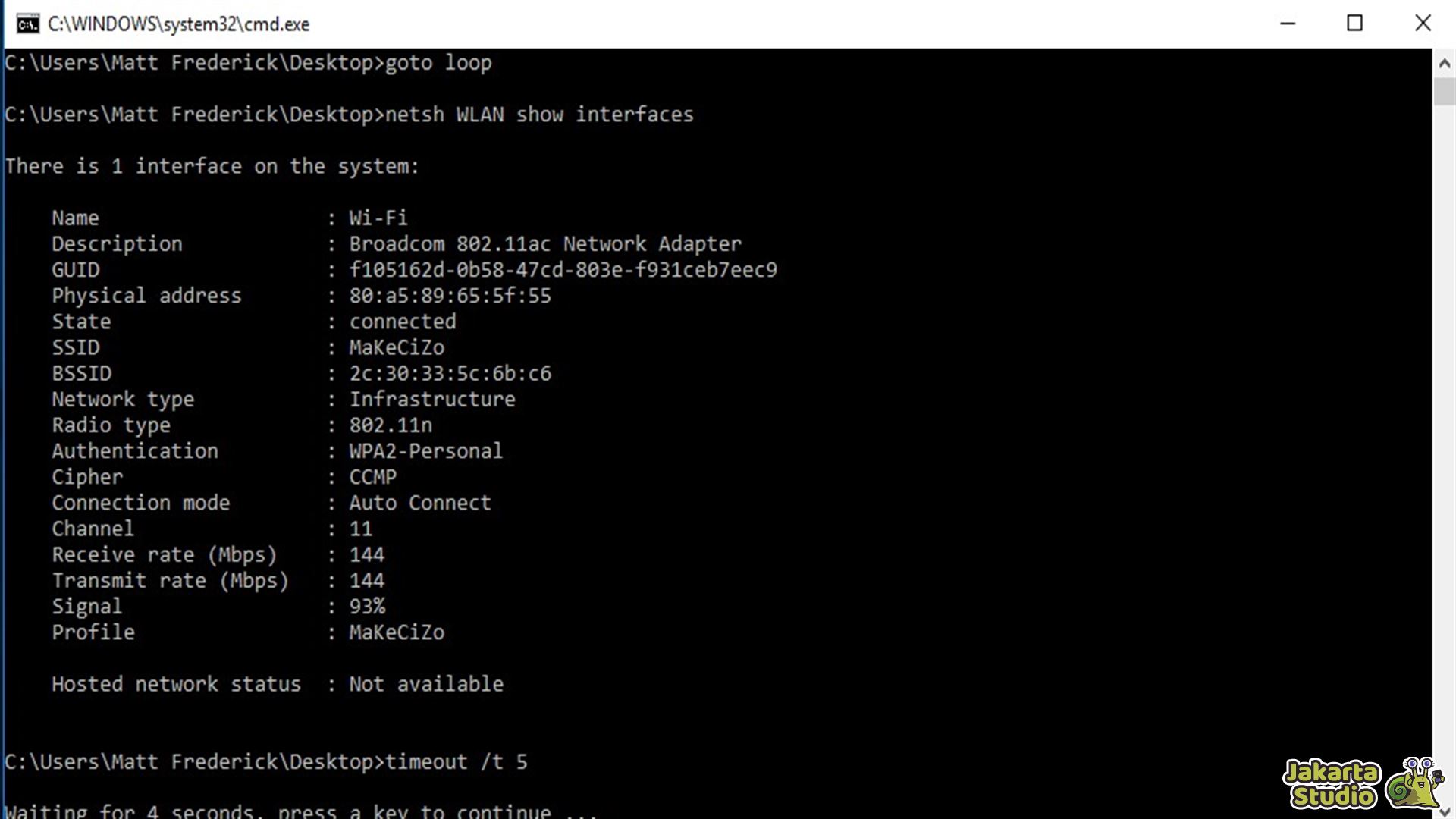Click the GUID value text

(x=563, y=270)
